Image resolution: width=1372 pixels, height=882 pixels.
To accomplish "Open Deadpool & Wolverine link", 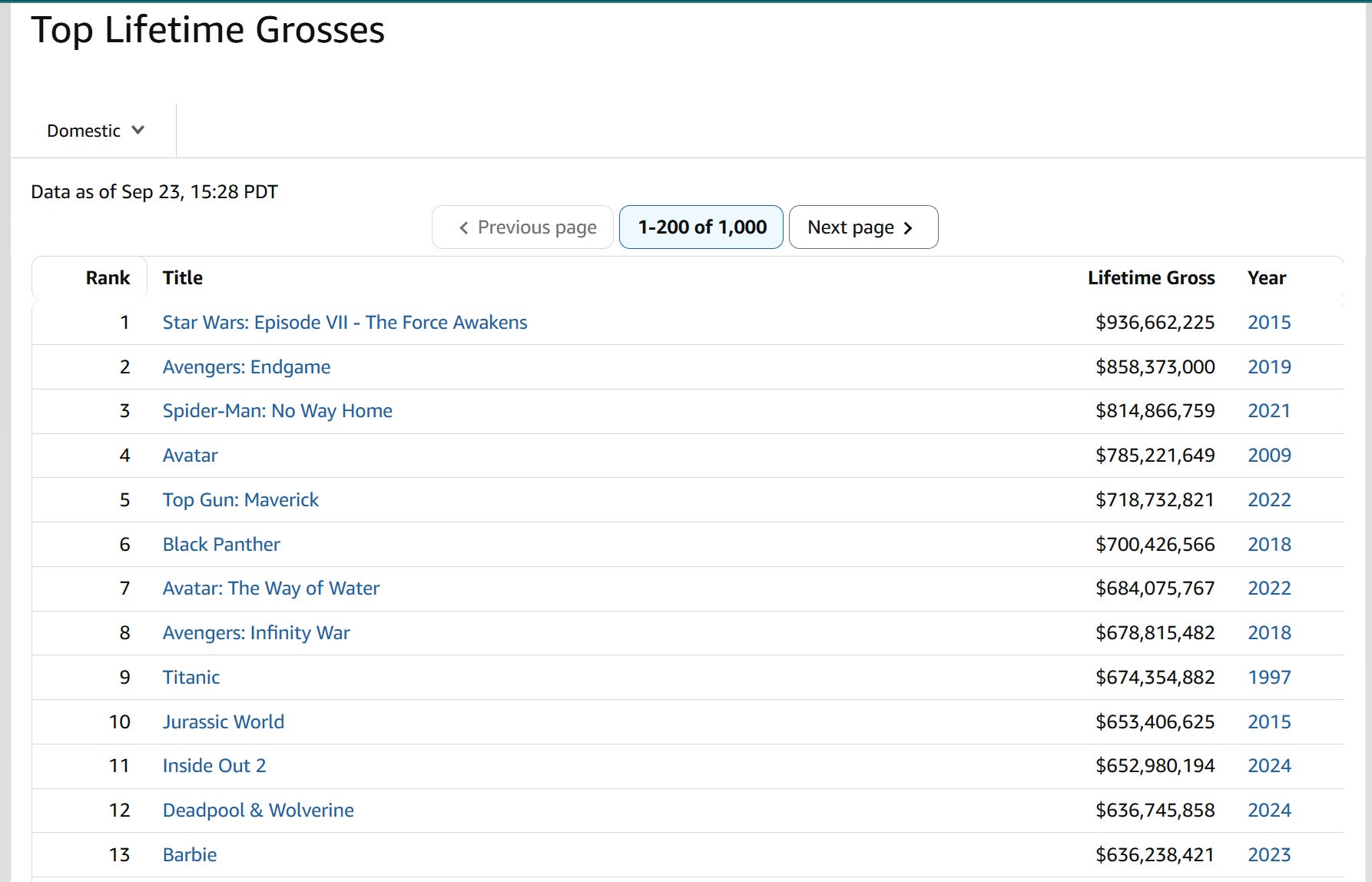I will [258, 811].
